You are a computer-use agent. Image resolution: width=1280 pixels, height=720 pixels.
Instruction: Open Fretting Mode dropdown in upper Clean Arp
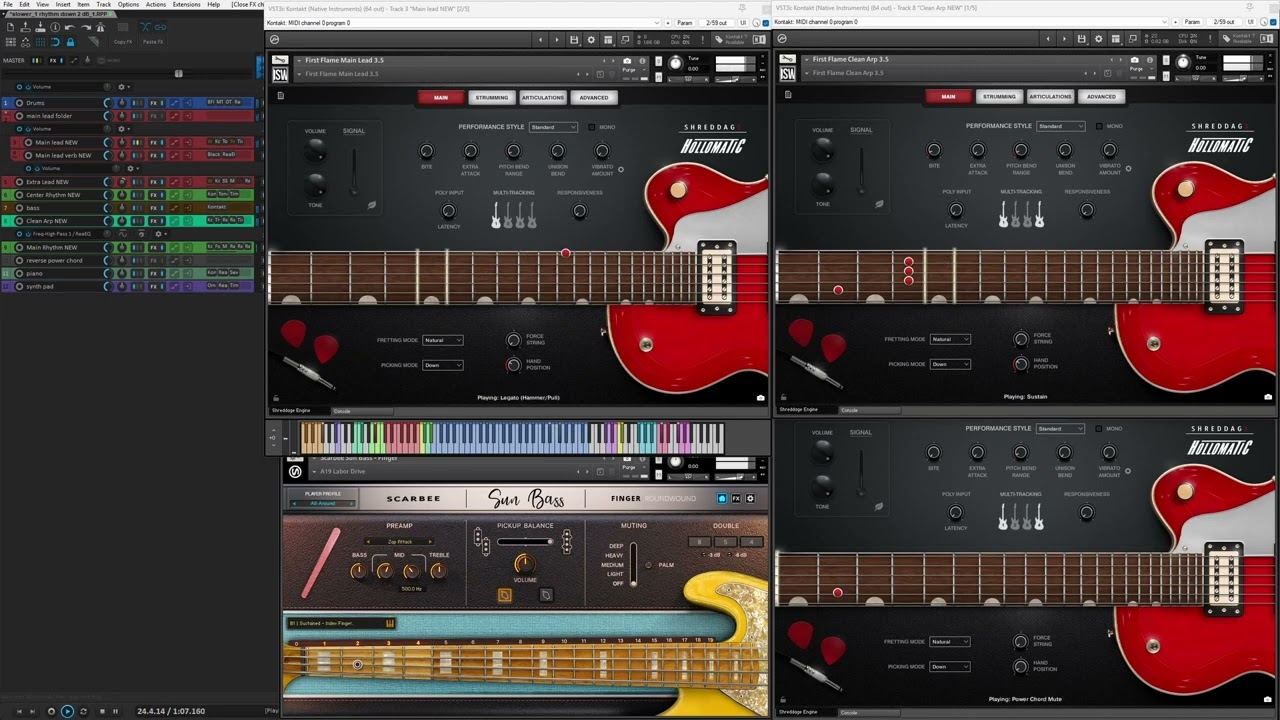[x=950, y=339]
